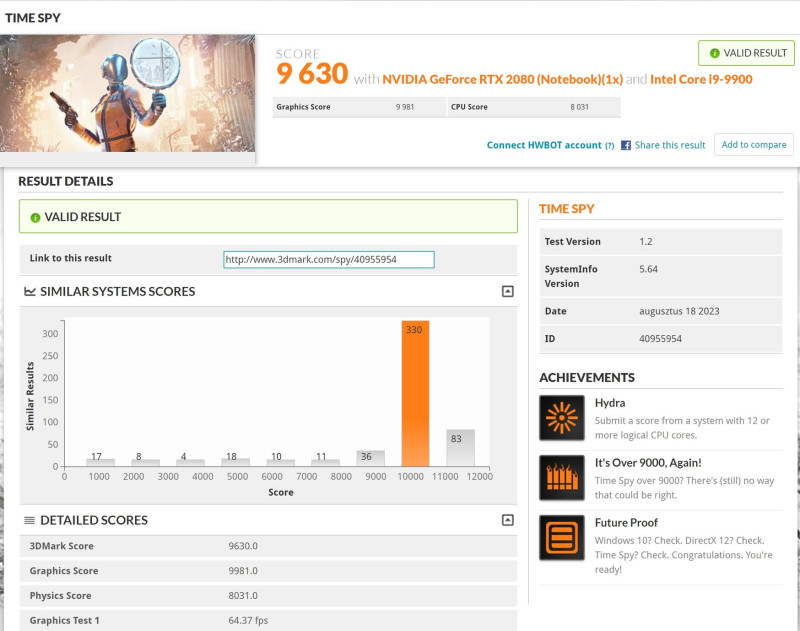This screenshot has height=631, width=800.
Task: Click the Graphics Test 1 64.37 fps row
Action: click(x=268, y=620)
